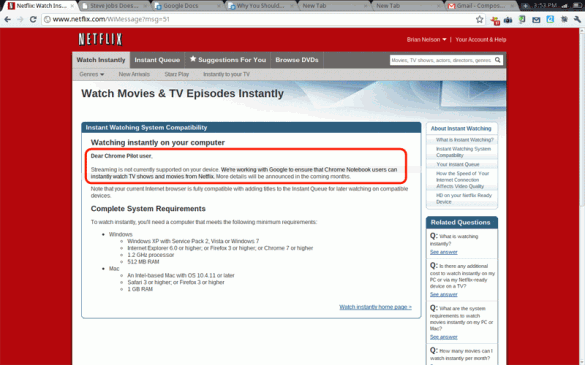Viewport: 585px width, 365px height.
Task: Select Suggestions For You tab
Action: [228, 60]
